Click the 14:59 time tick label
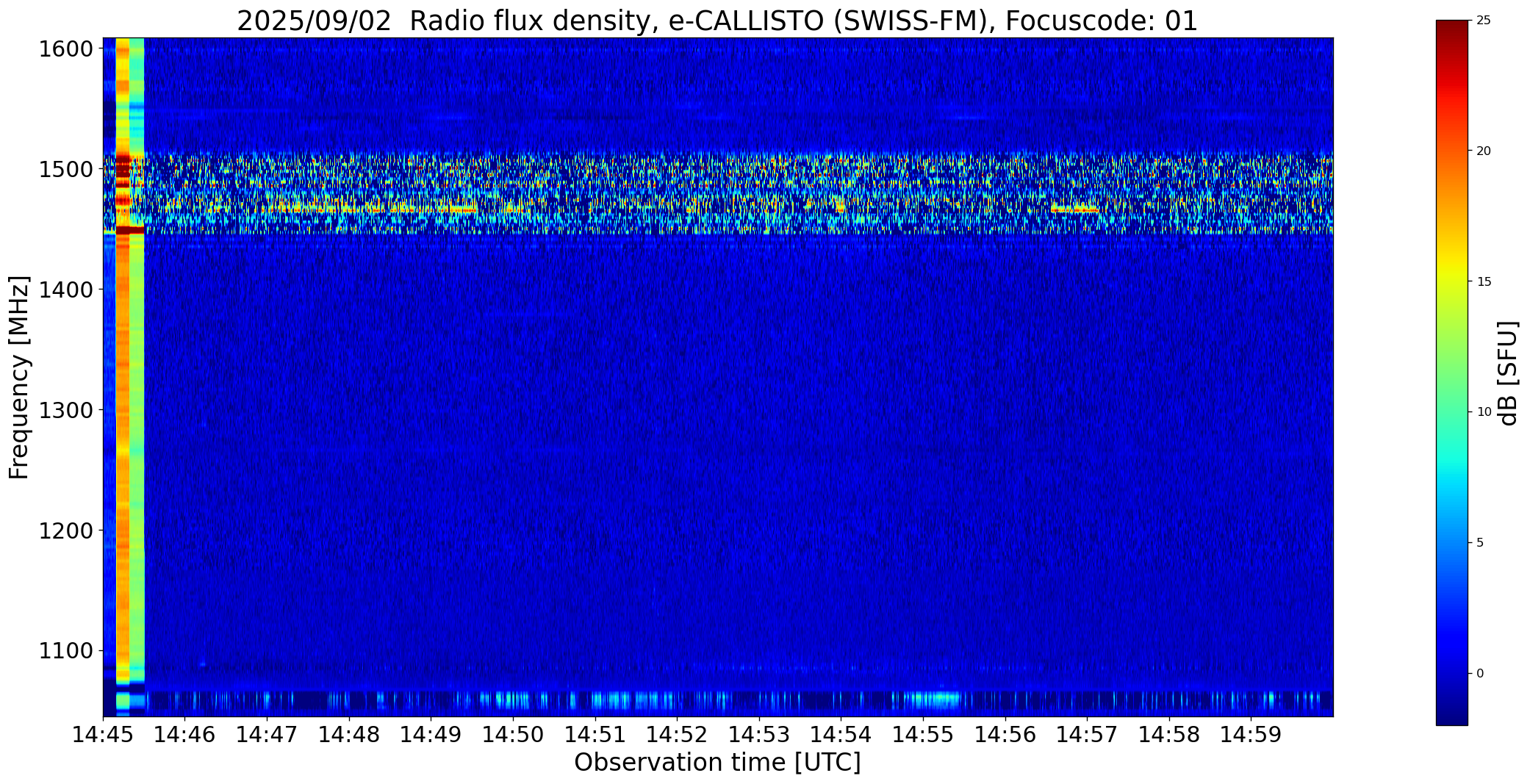1530x784 pixels. pos(1251,734)
